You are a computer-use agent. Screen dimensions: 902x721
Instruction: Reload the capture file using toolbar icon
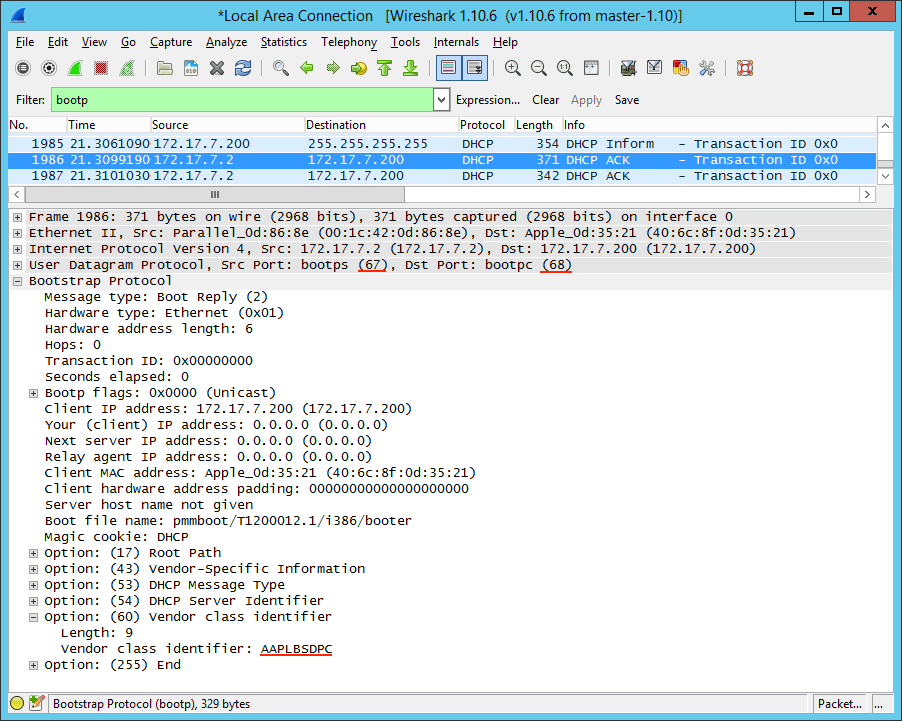[243, 68]
